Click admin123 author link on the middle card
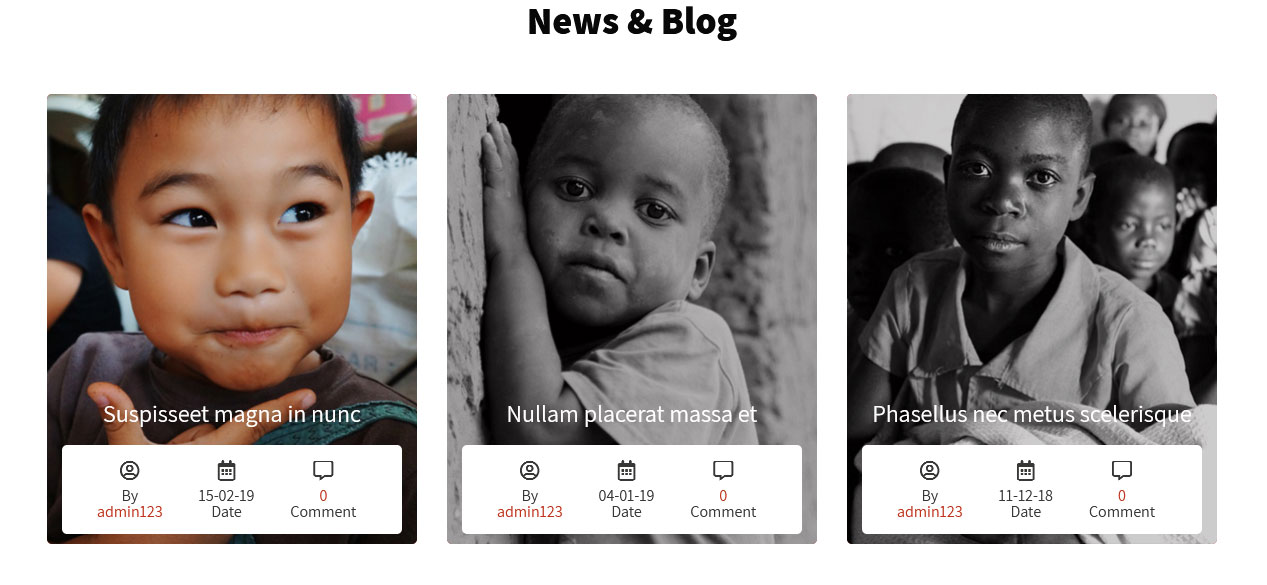This screenshot has width=1267, height=585. pyautogui.click(x=530, y=512)
